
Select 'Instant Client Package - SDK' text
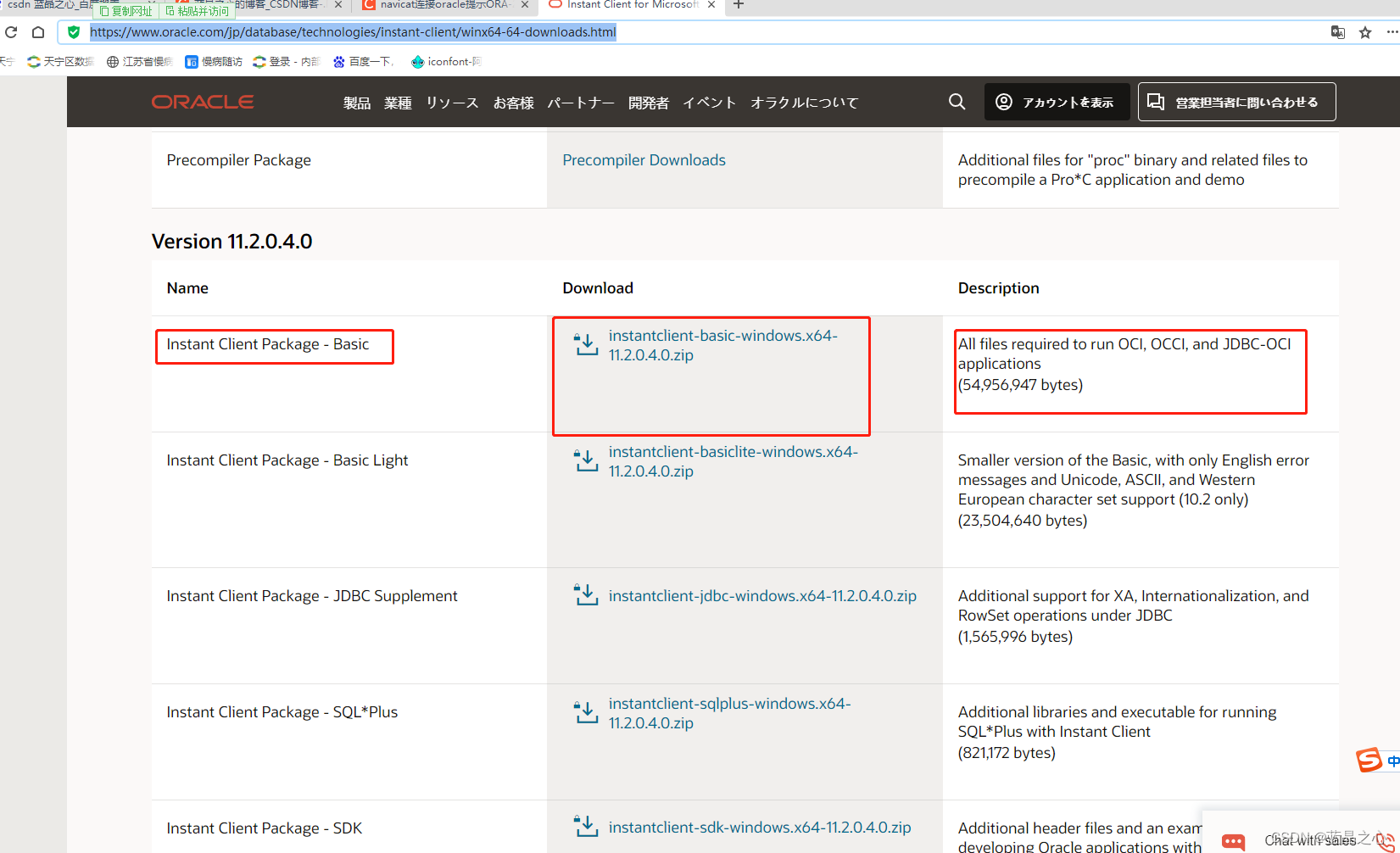pos(265,828)
